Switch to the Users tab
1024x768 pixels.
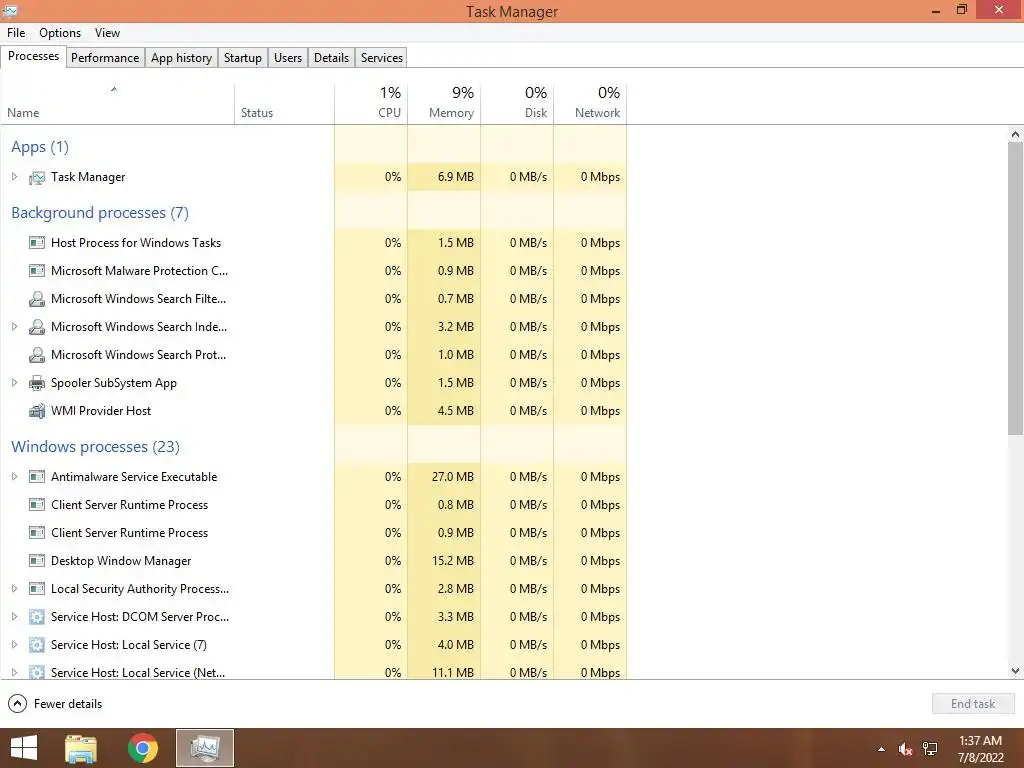tap(288, 57)
